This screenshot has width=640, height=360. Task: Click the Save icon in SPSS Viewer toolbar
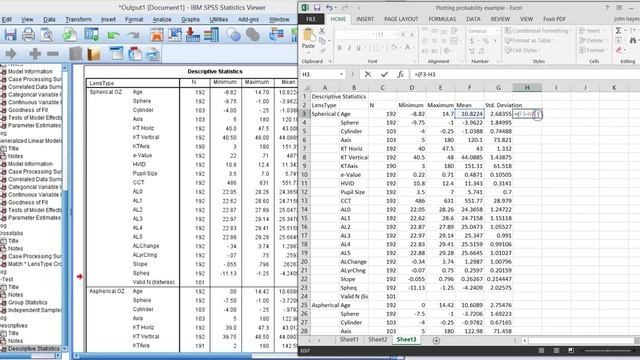[10, 35]
